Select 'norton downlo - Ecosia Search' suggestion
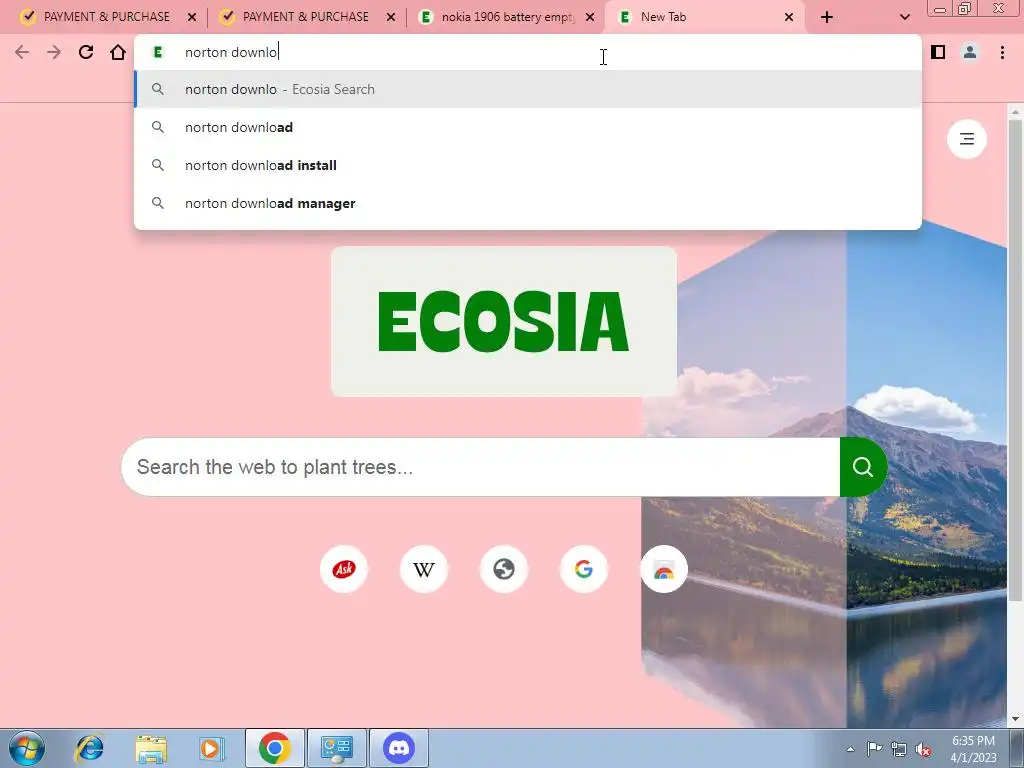The image size is (1024, 768). click(528, 89)
